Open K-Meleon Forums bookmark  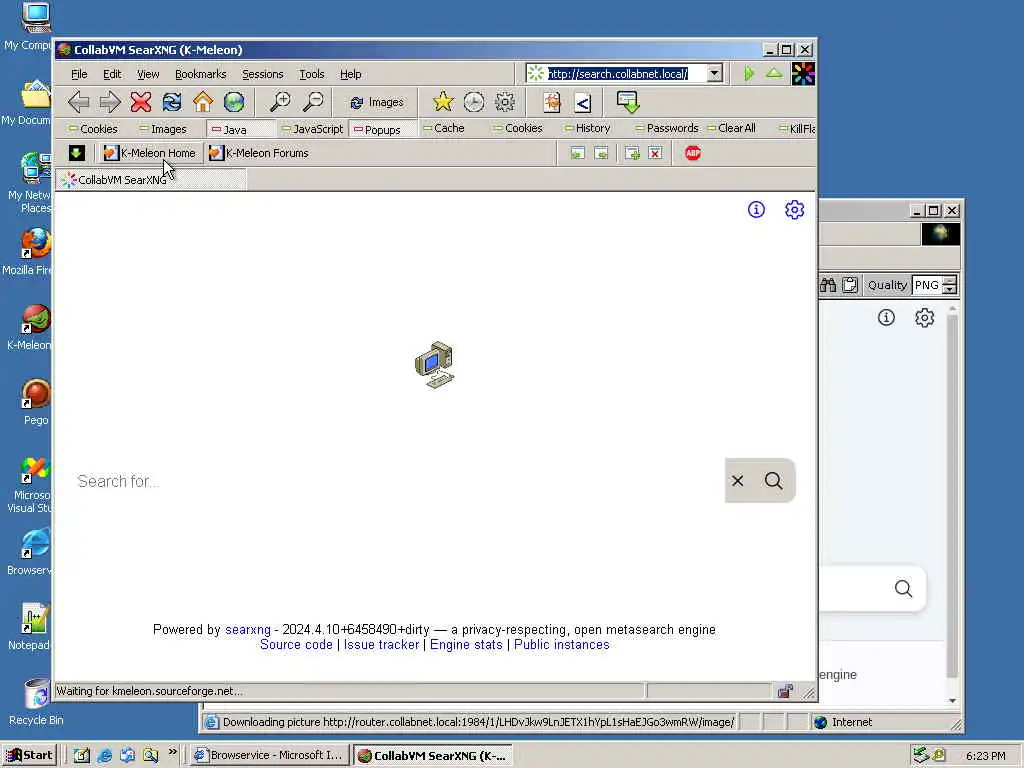tap(259, 153)
